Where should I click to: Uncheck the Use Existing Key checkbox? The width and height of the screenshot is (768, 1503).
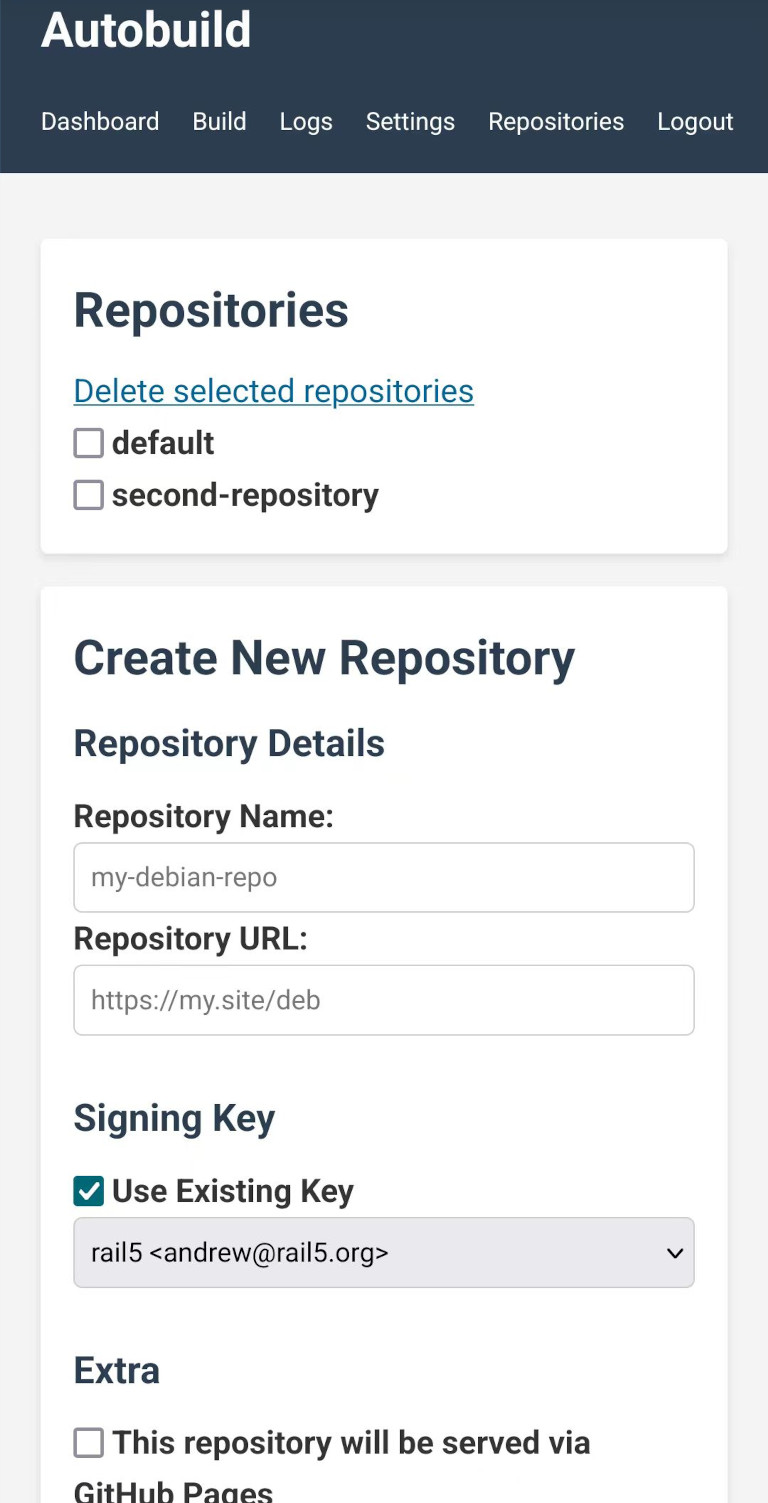point(89,1191)
